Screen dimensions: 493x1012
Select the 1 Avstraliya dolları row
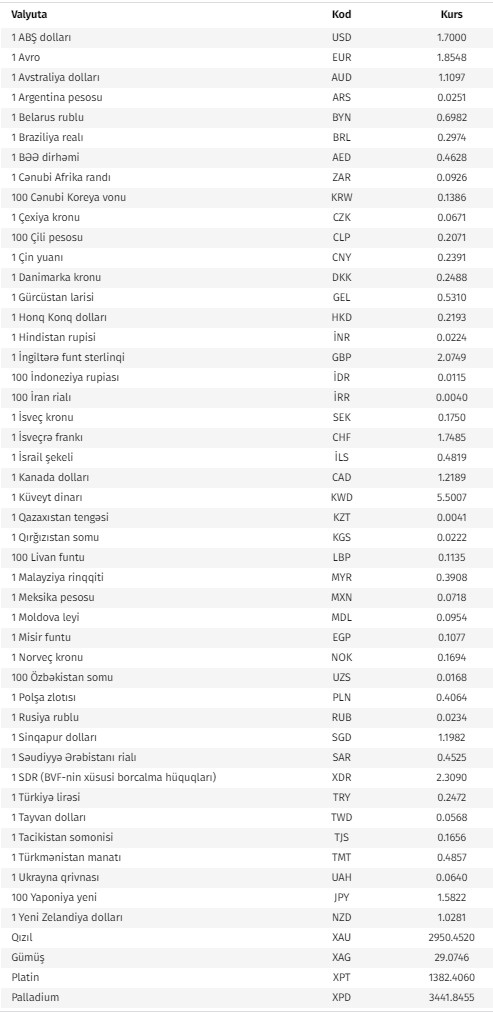[x=246, y=77]
